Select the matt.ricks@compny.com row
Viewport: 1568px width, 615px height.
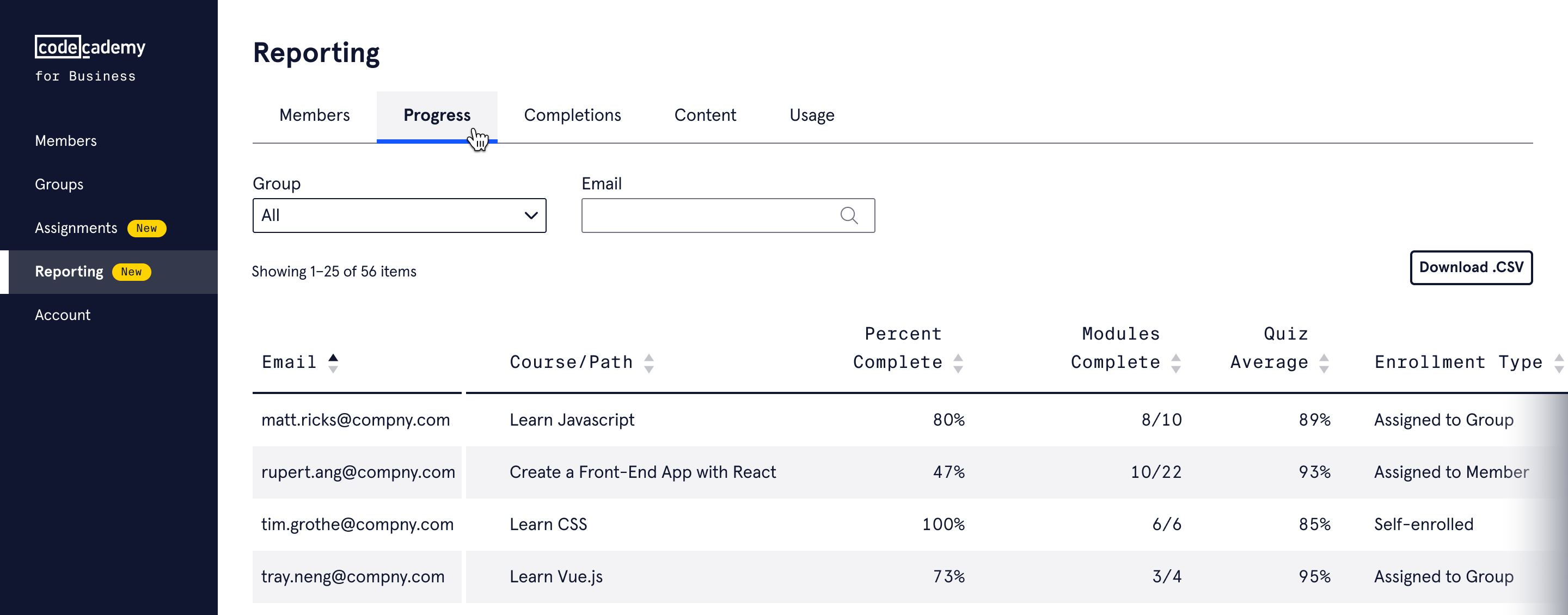[x=356, y=420]
